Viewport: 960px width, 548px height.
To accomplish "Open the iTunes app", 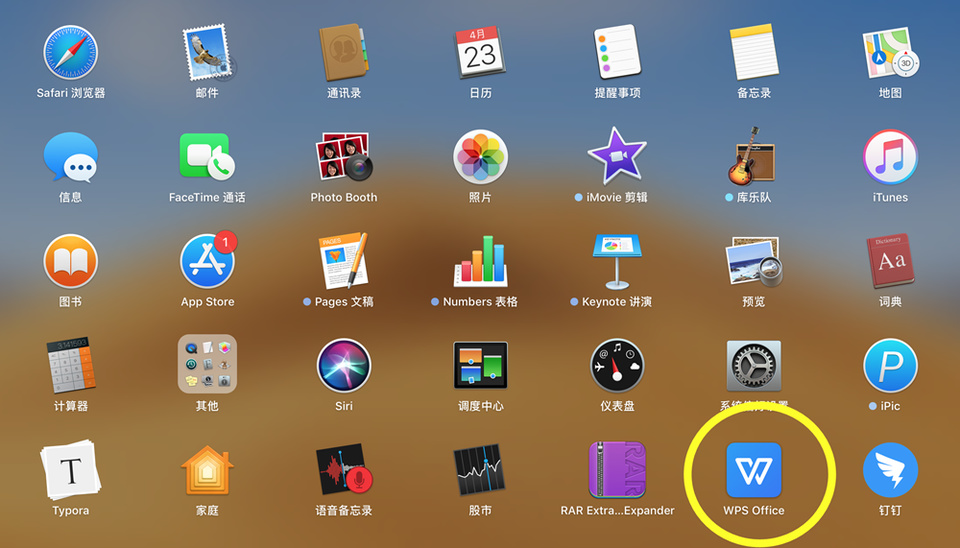I will pyautogui.click(x=890, y=157).
